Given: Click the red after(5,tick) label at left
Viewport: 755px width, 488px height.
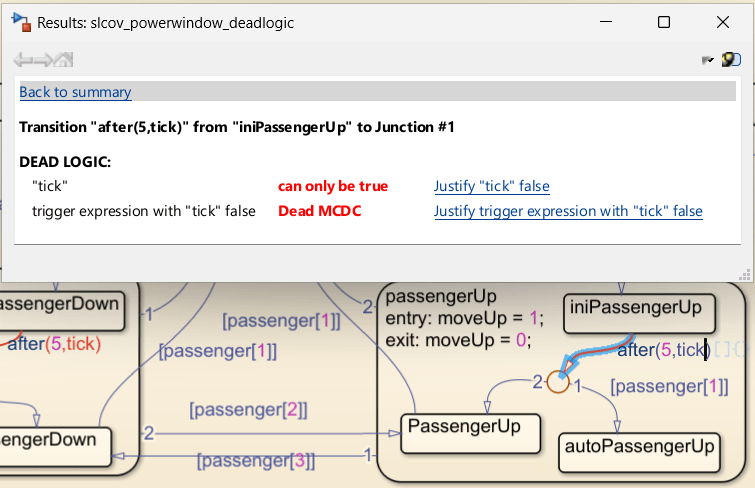Looking at the screenshot, I should (x=52, y=344).
